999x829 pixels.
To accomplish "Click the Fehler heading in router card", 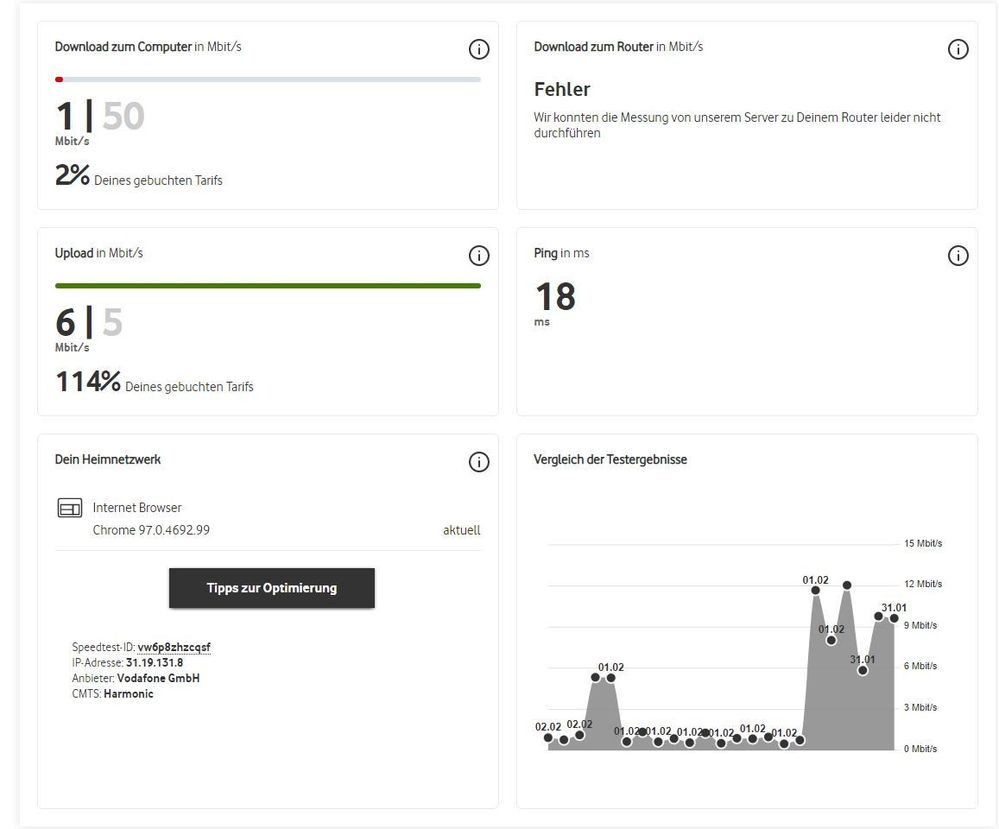I will coord(562,89).
